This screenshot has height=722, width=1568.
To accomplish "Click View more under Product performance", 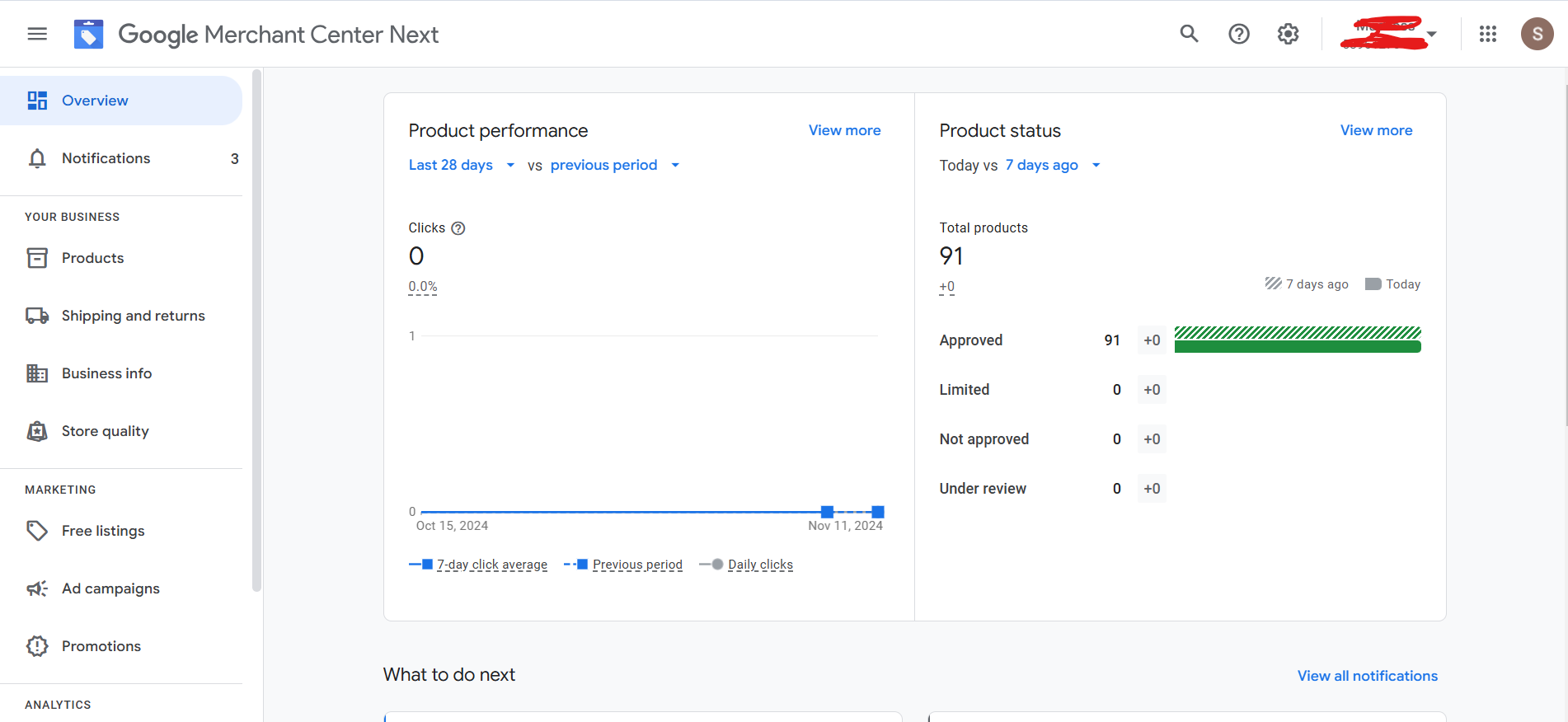I will click(844, 130).
